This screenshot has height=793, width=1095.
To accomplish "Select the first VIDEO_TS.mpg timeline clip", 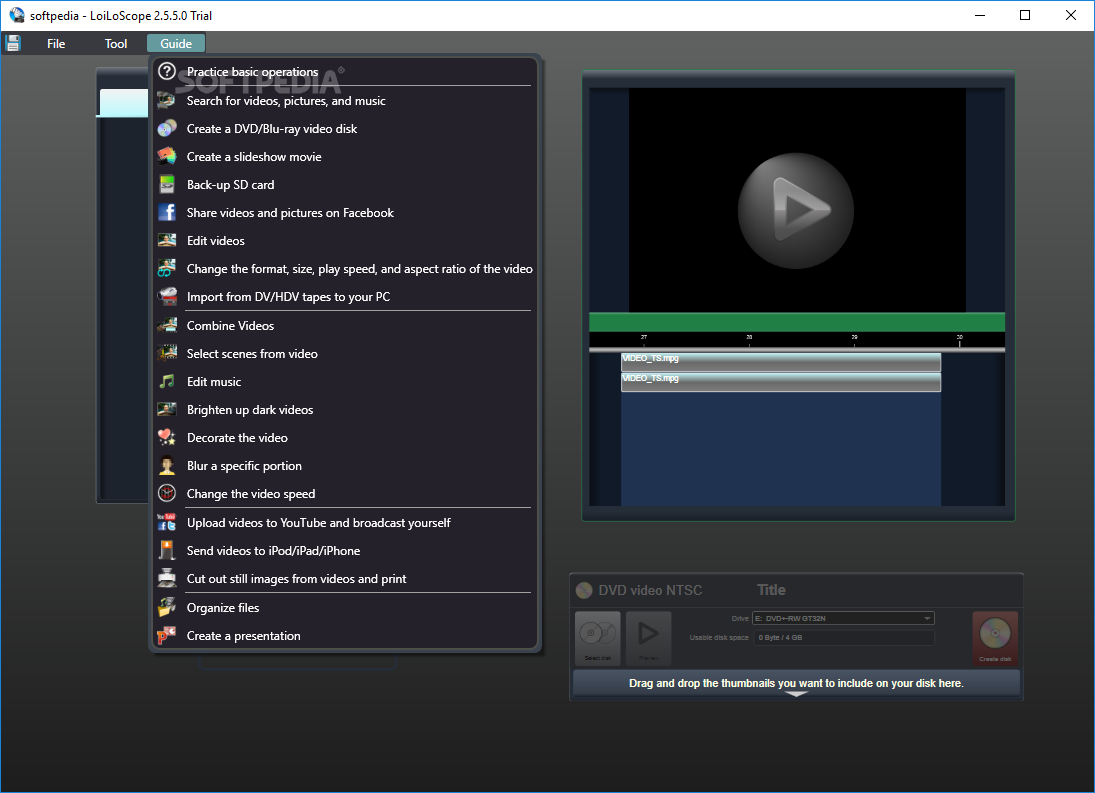I will [781, 362].
